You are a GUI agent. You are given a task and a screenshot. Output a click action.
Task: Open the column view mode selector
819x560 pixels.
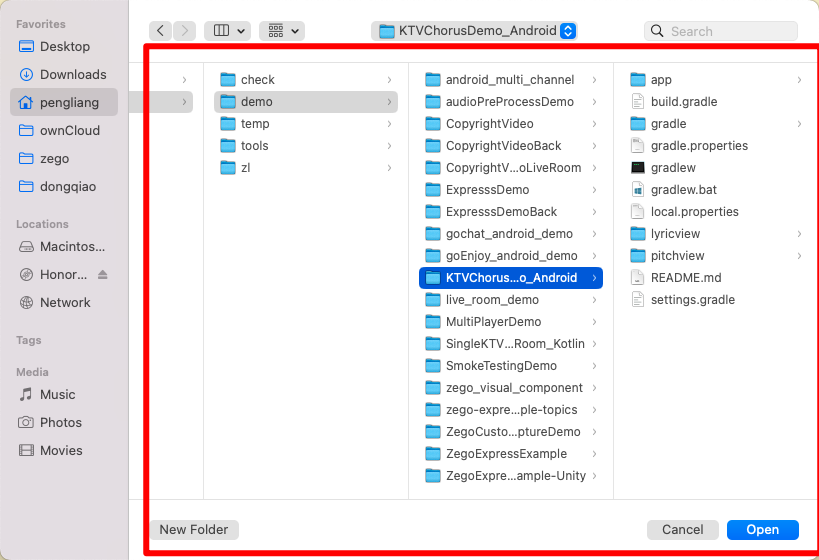[227, 31]
